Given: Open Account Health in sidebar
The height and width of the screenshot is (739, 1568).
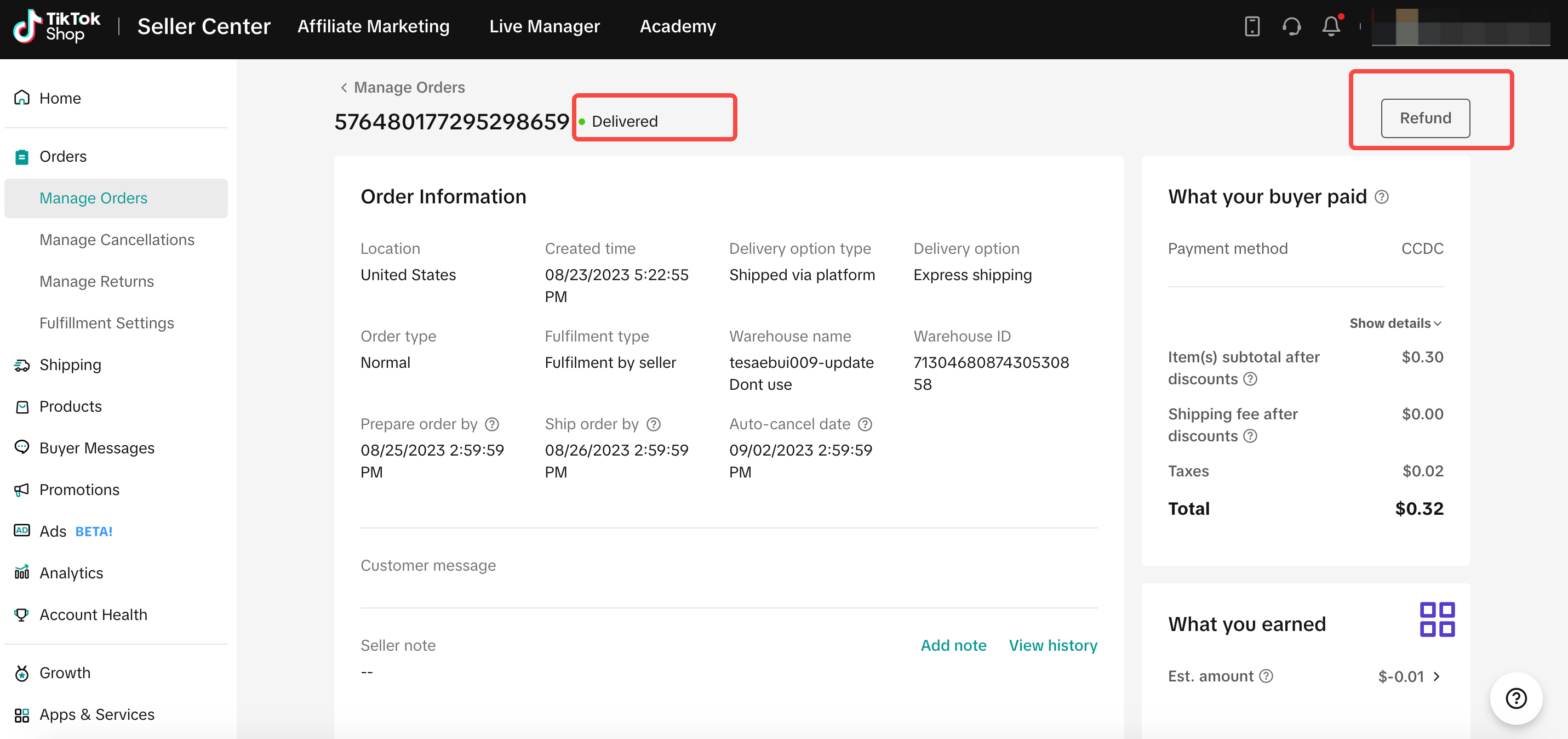Looking at the screenshot, I should (x=93, y=615).
